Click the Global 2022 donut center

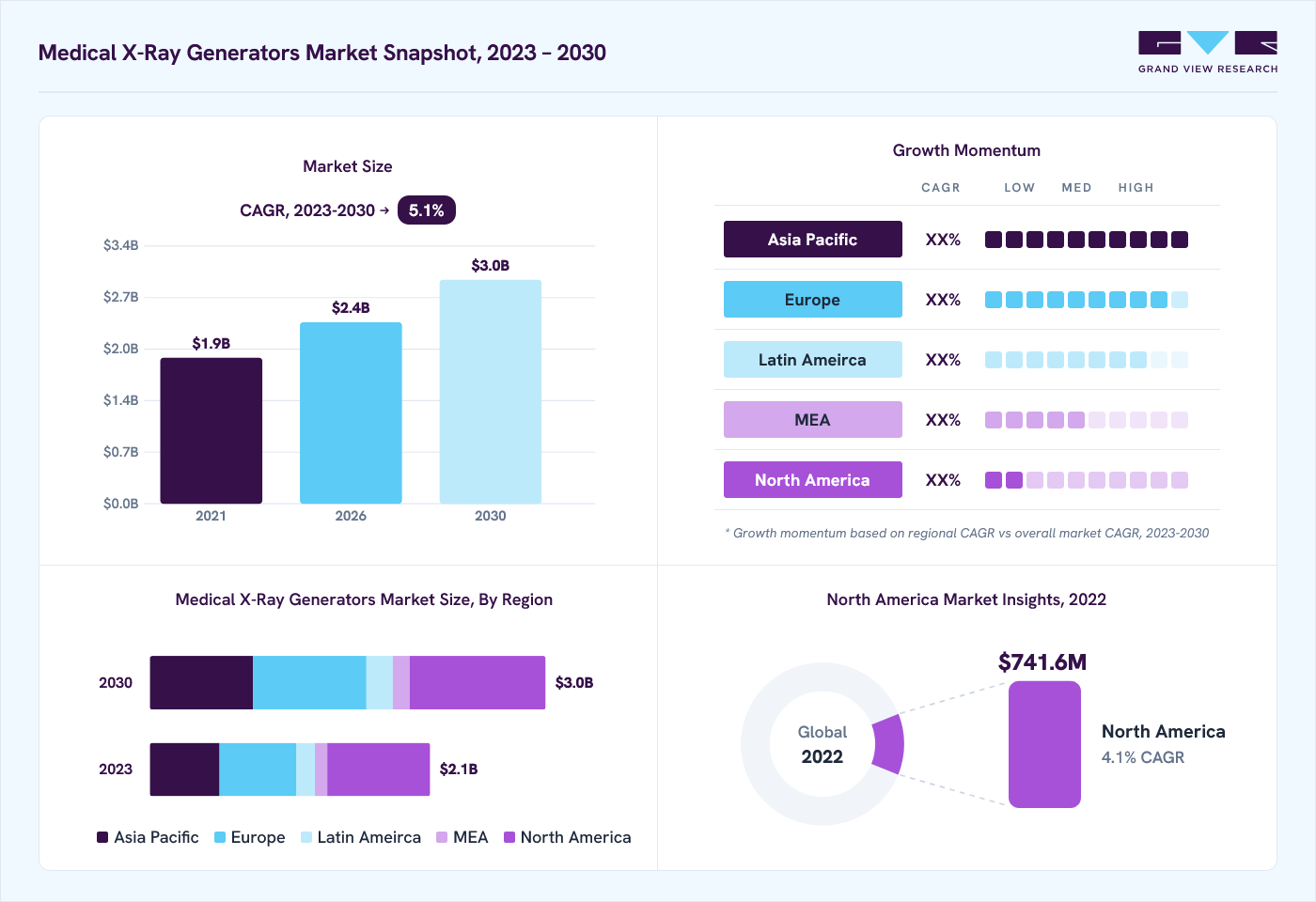pyautogui.click(x=822, y=744)
